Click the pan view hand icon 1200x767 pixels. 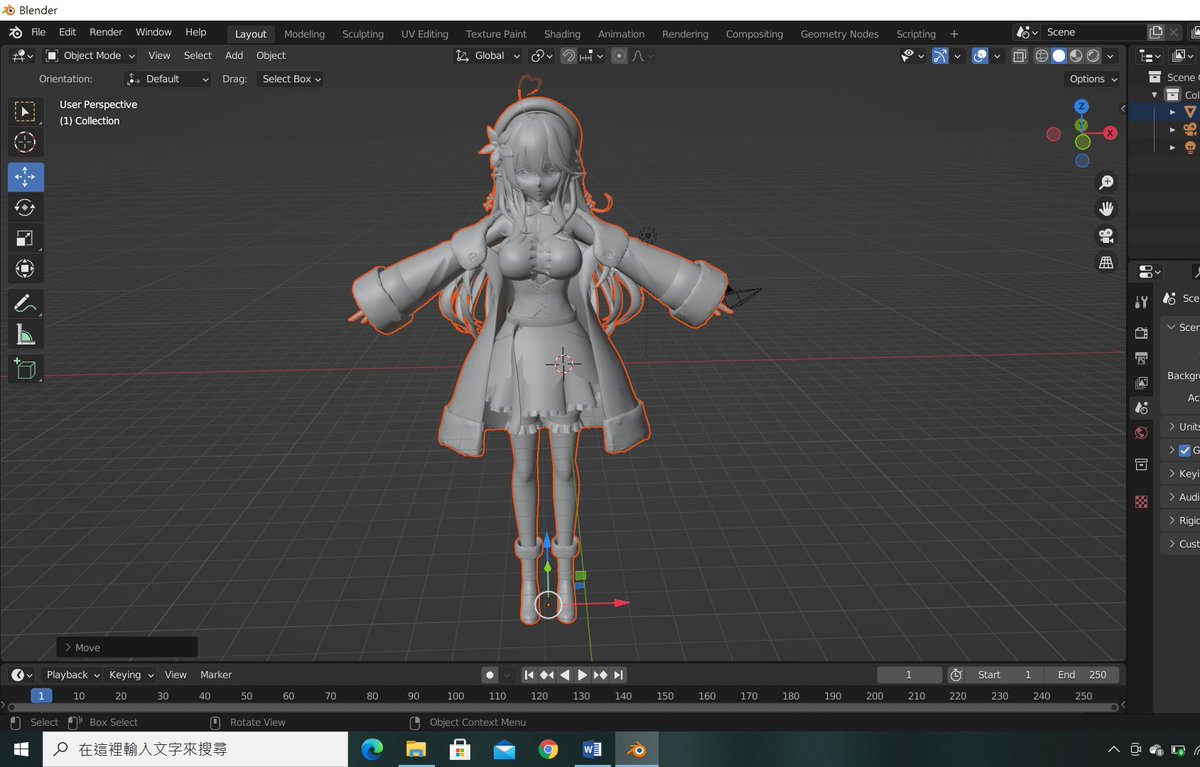tap(1106, 209)
